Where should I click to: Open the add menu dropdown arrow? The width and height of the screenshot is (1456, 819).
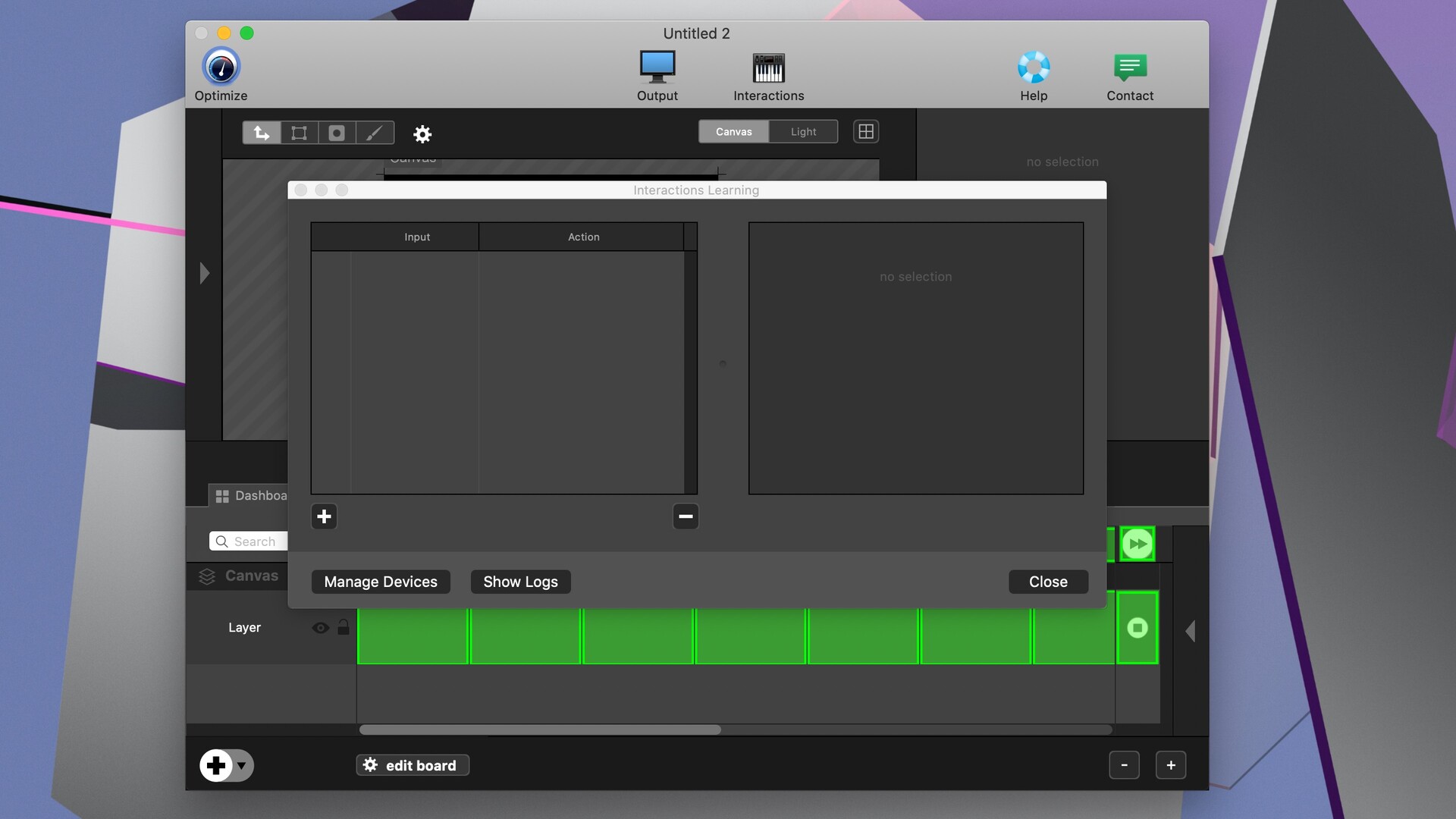coord(241,765)
